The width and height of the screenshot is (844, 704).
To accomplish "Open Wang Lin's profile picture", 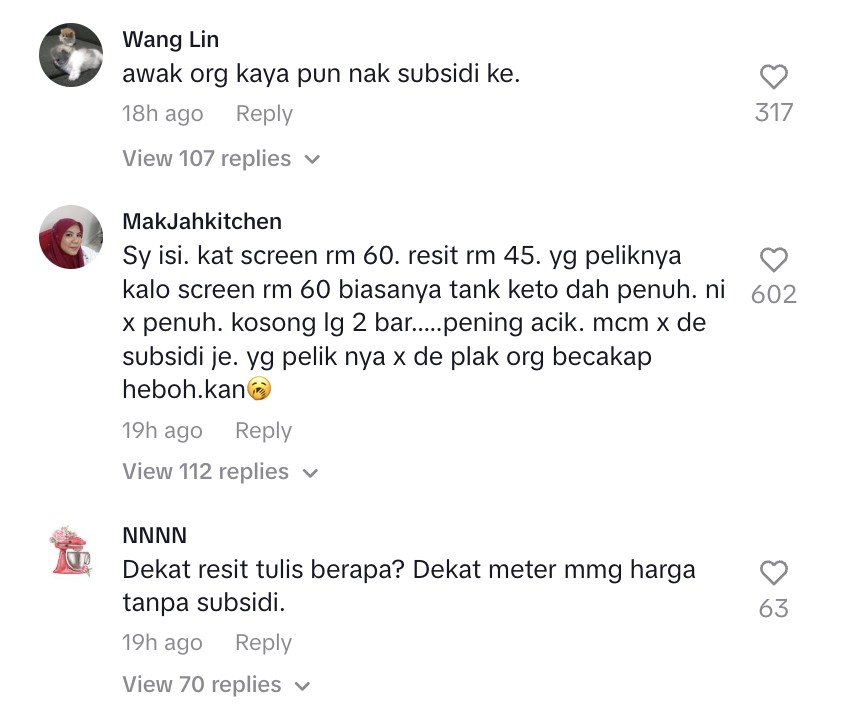I will point(71,55).
